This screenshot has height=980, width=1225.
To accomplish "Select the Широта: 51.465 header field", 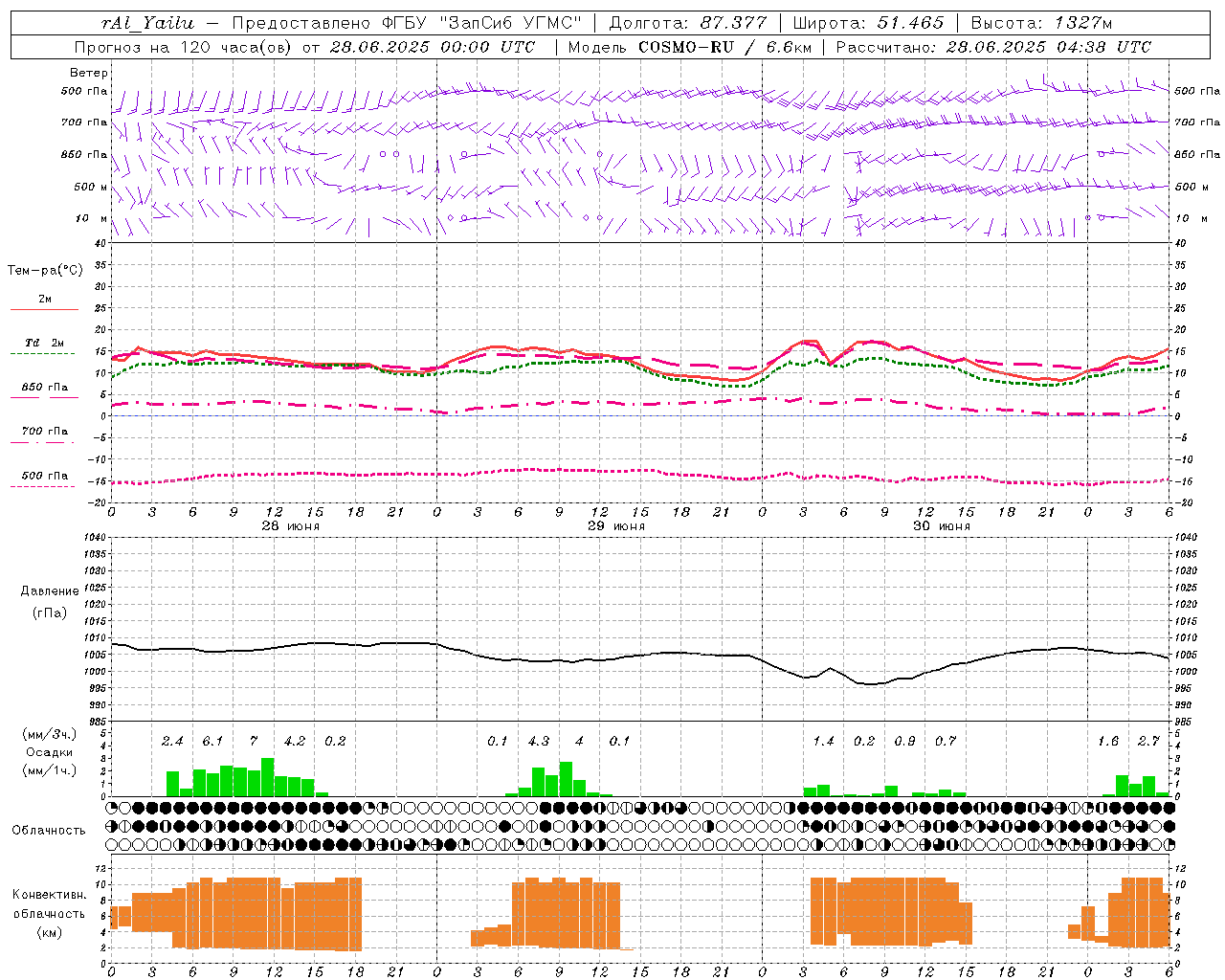I will (868, 23).
